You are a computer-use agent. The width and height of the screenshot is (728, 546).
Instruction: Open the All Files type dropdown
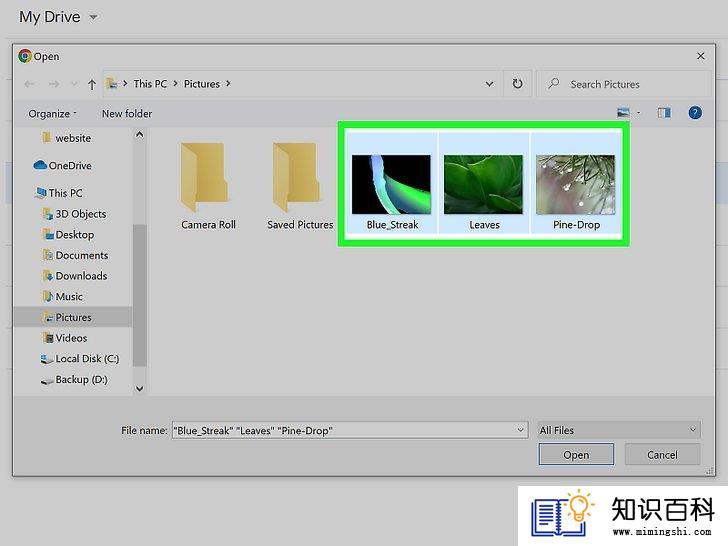[x=619, y=430]
